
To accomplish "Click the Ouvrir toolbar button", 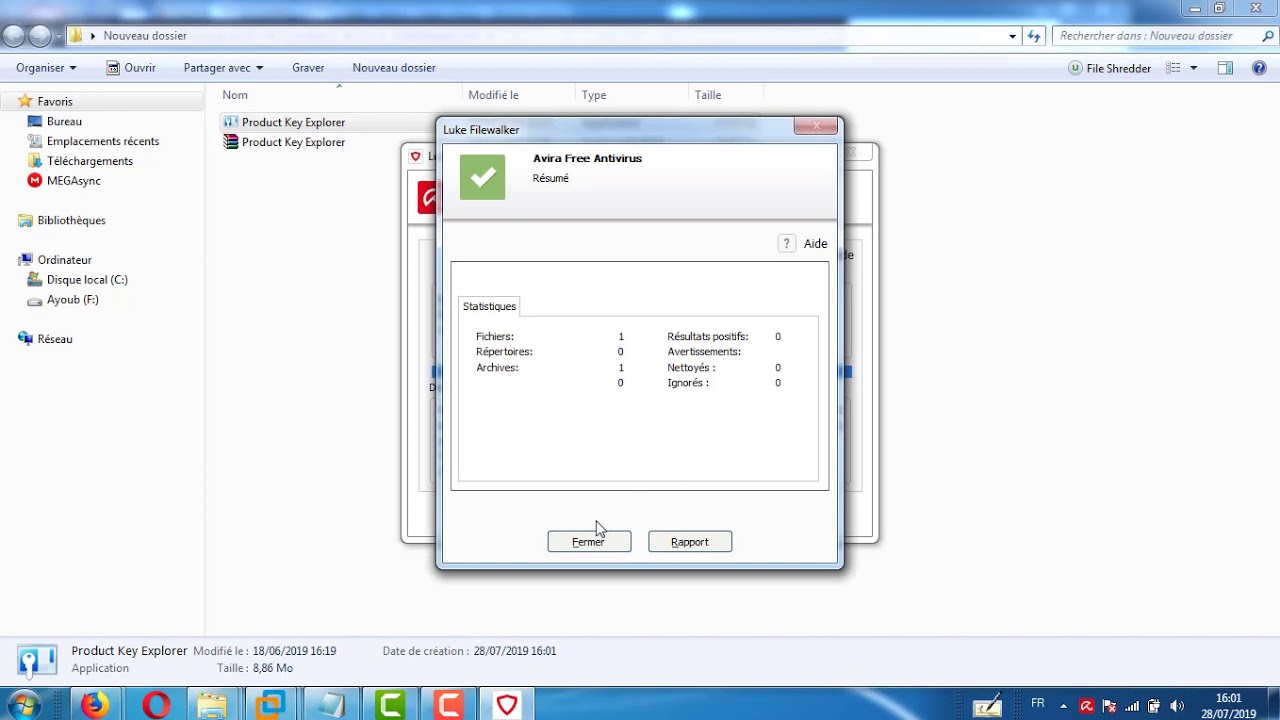I will (131, 68).
